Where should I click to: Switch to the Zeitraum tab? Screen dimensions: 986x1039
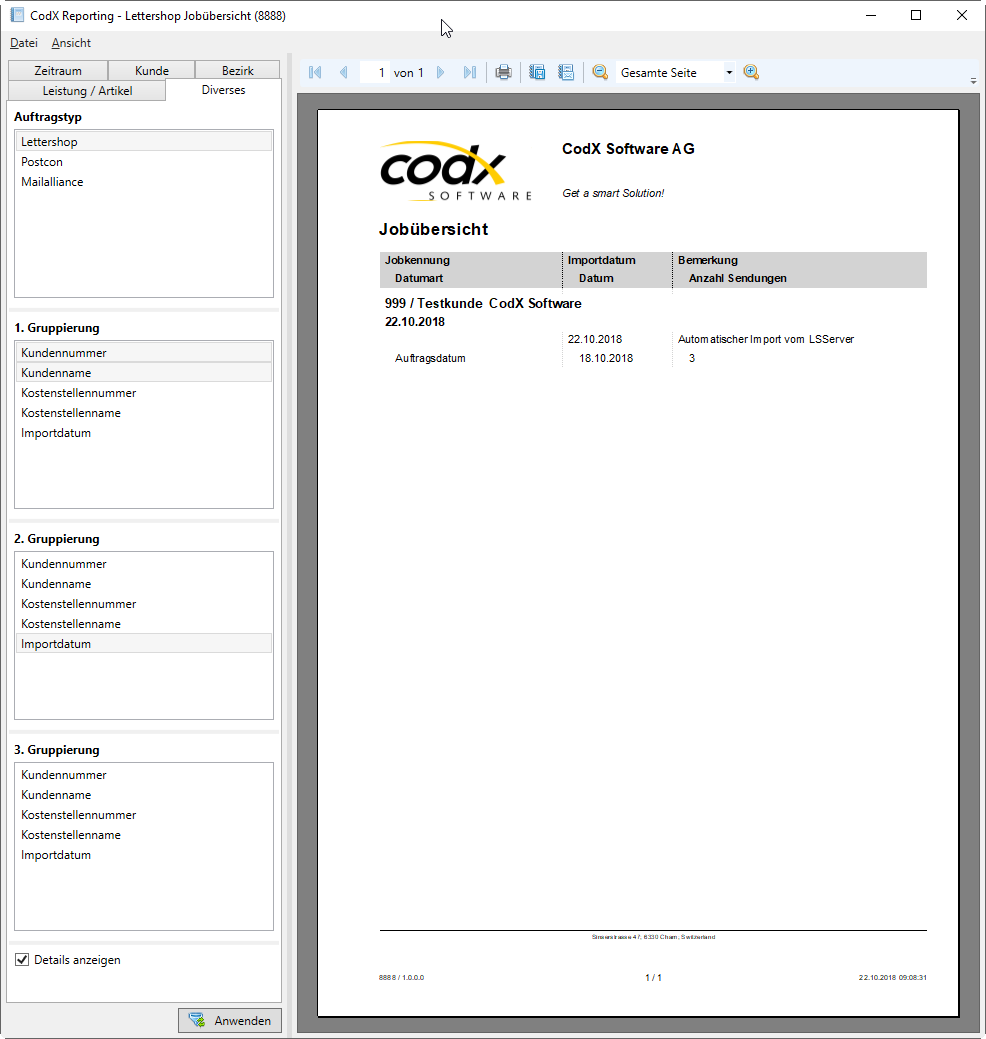(58, 70)
